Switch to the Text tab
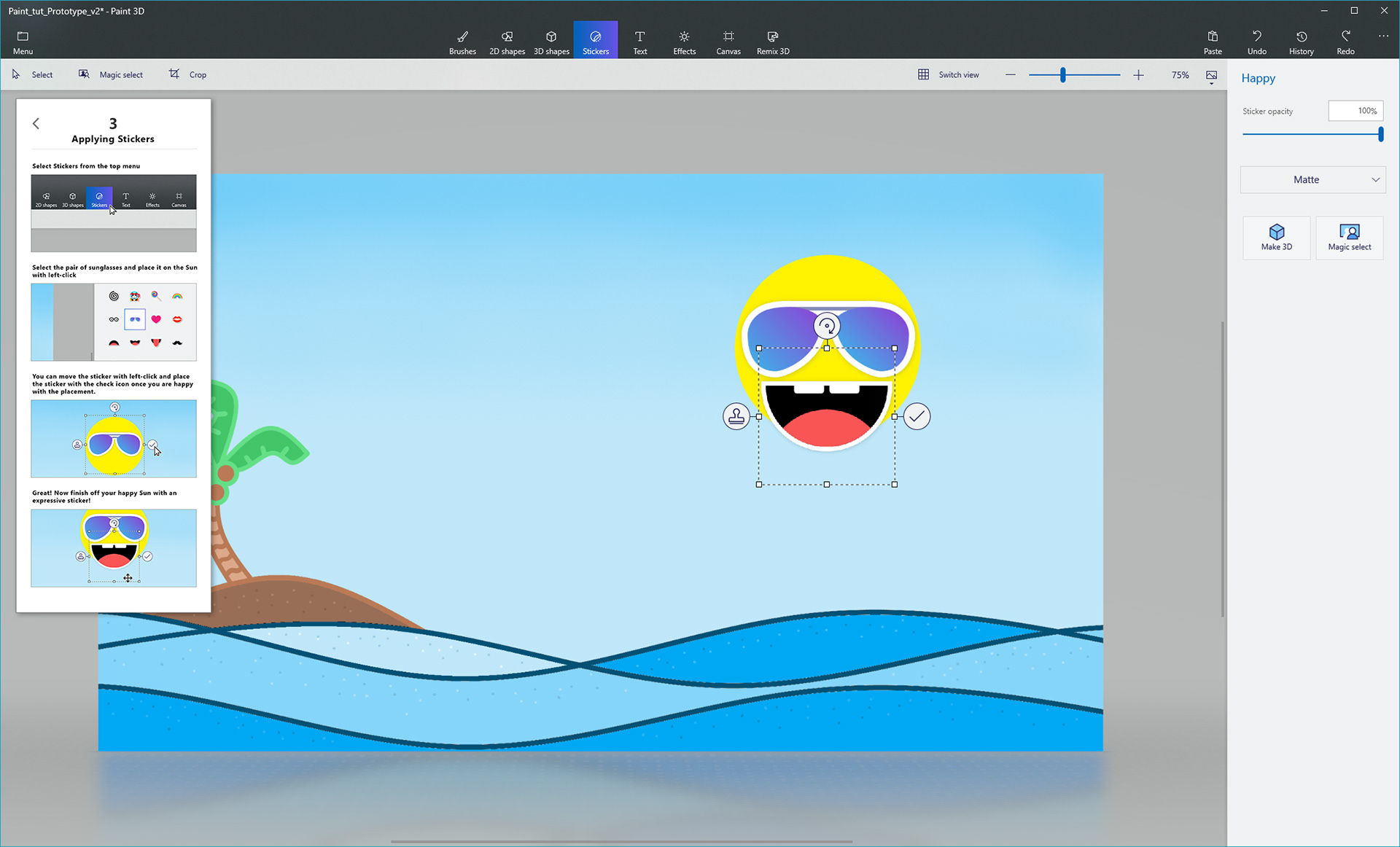 639,42
